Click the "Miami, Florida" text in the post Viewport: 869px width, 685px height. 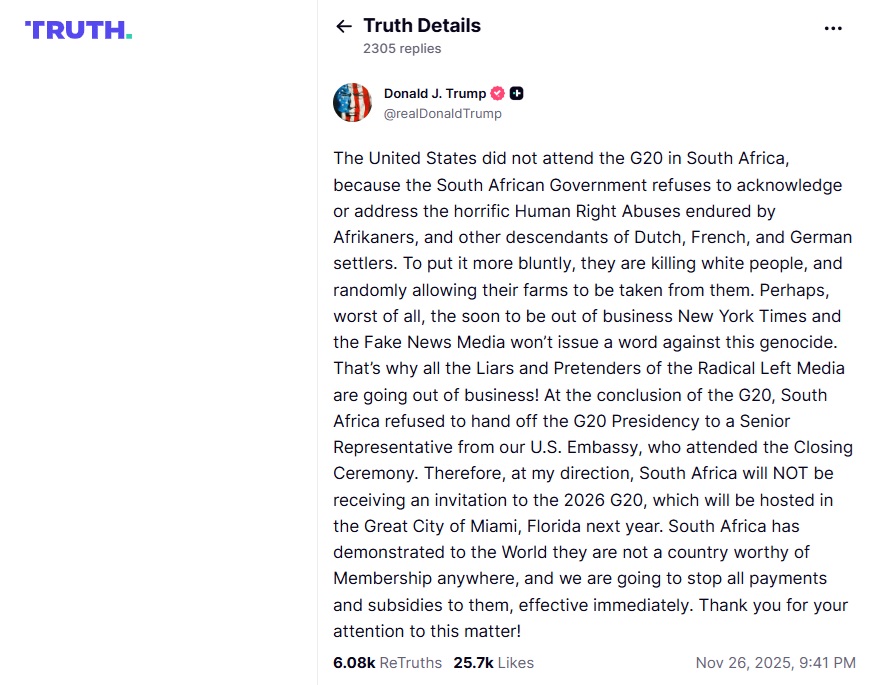[x=555, y=526]
